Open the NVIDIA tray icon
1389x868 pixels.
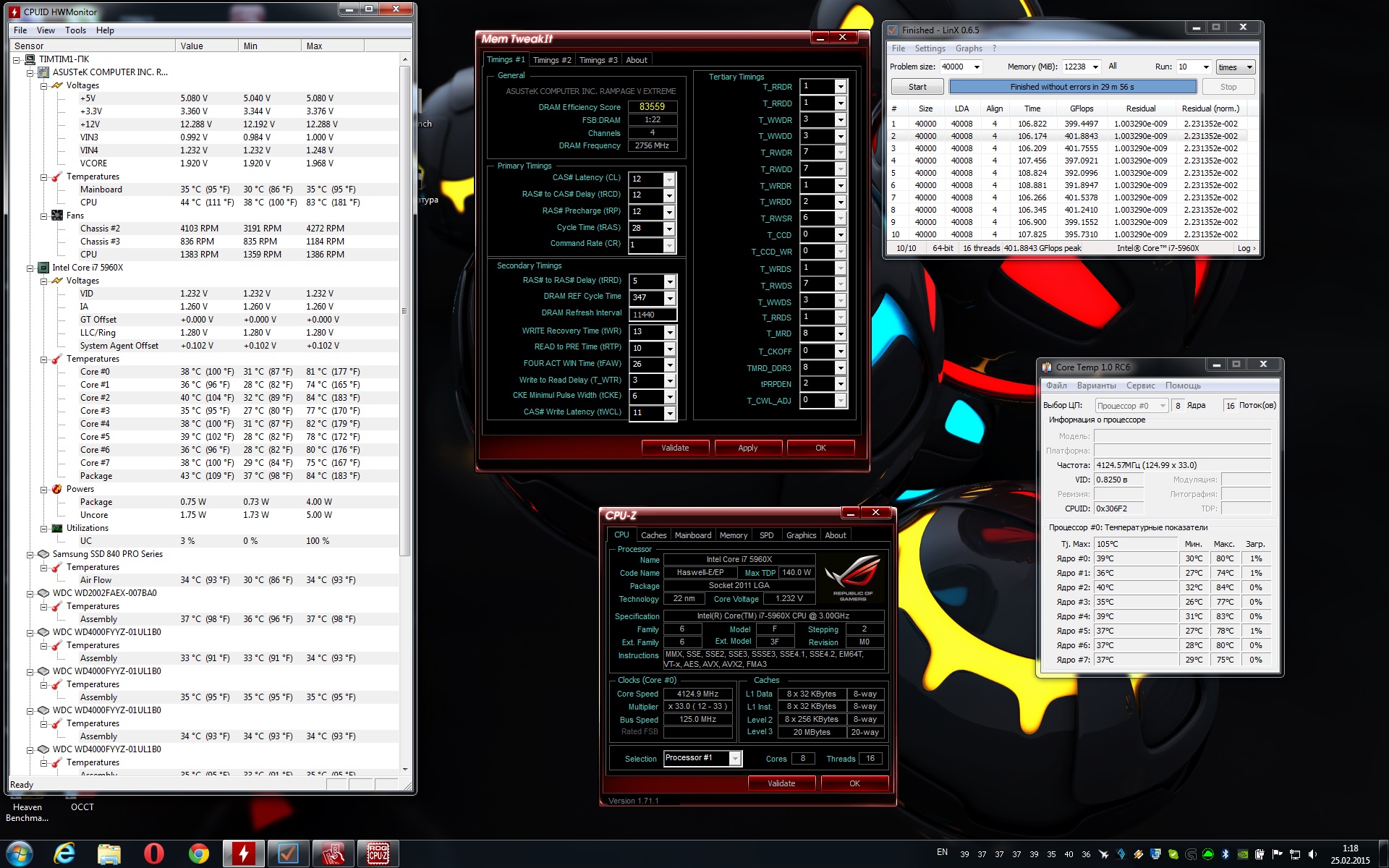pos(1243,854)
